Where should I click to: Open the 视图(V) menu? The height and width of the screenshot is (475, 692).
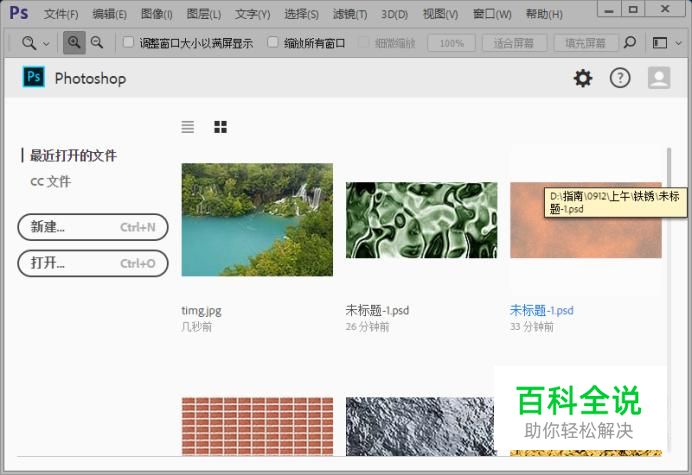point(440,14)
